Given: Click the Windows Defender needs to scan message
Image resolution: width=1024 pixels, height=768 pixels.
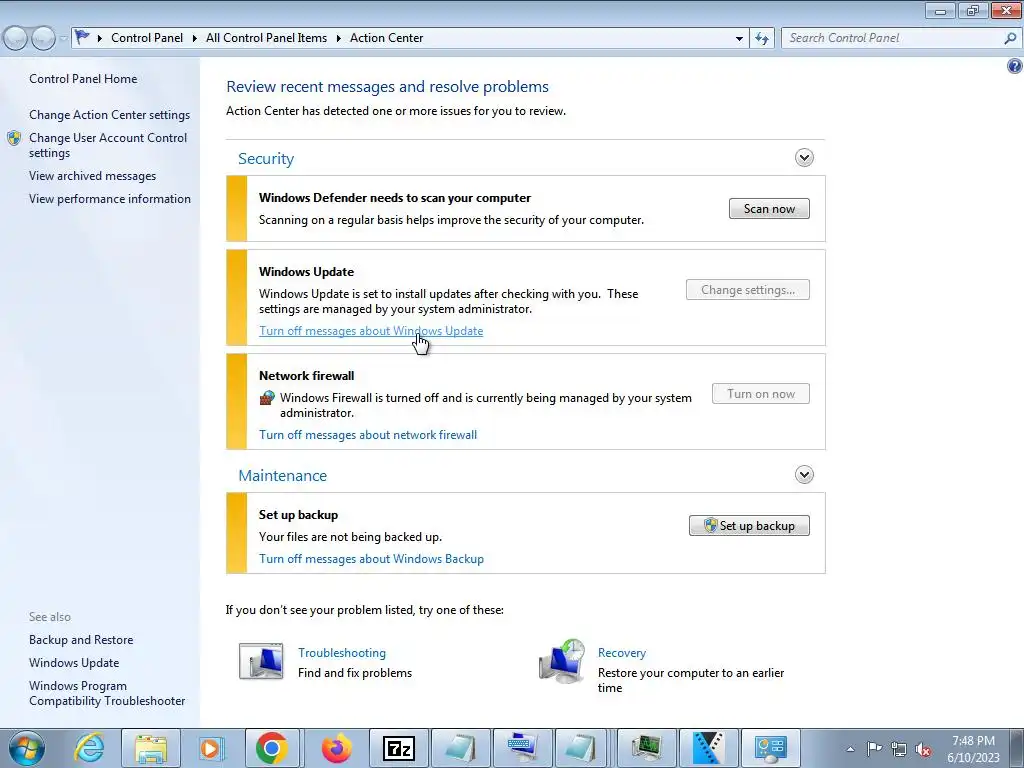Looking at the screenshot, I should click(x=394, y=198).
